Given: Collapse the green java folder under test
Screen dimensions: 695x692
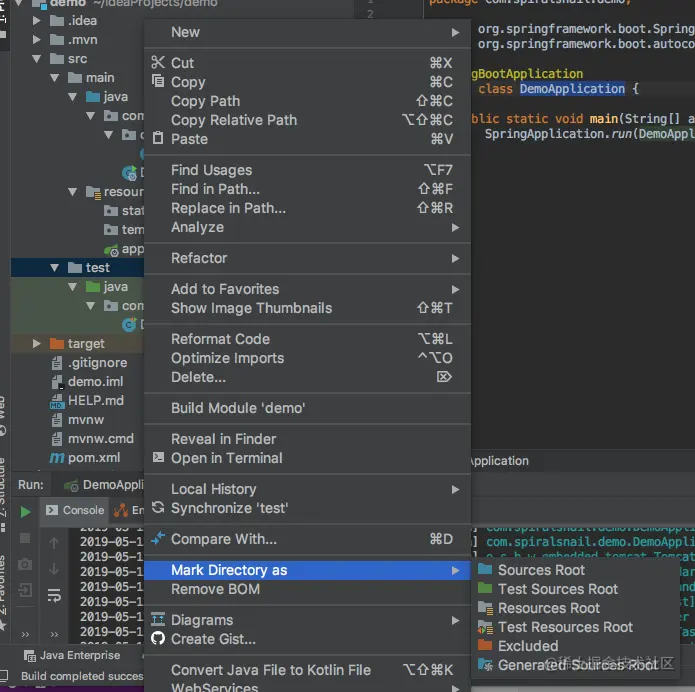Looking at the screenshot, I should click(x=73, y=286).
